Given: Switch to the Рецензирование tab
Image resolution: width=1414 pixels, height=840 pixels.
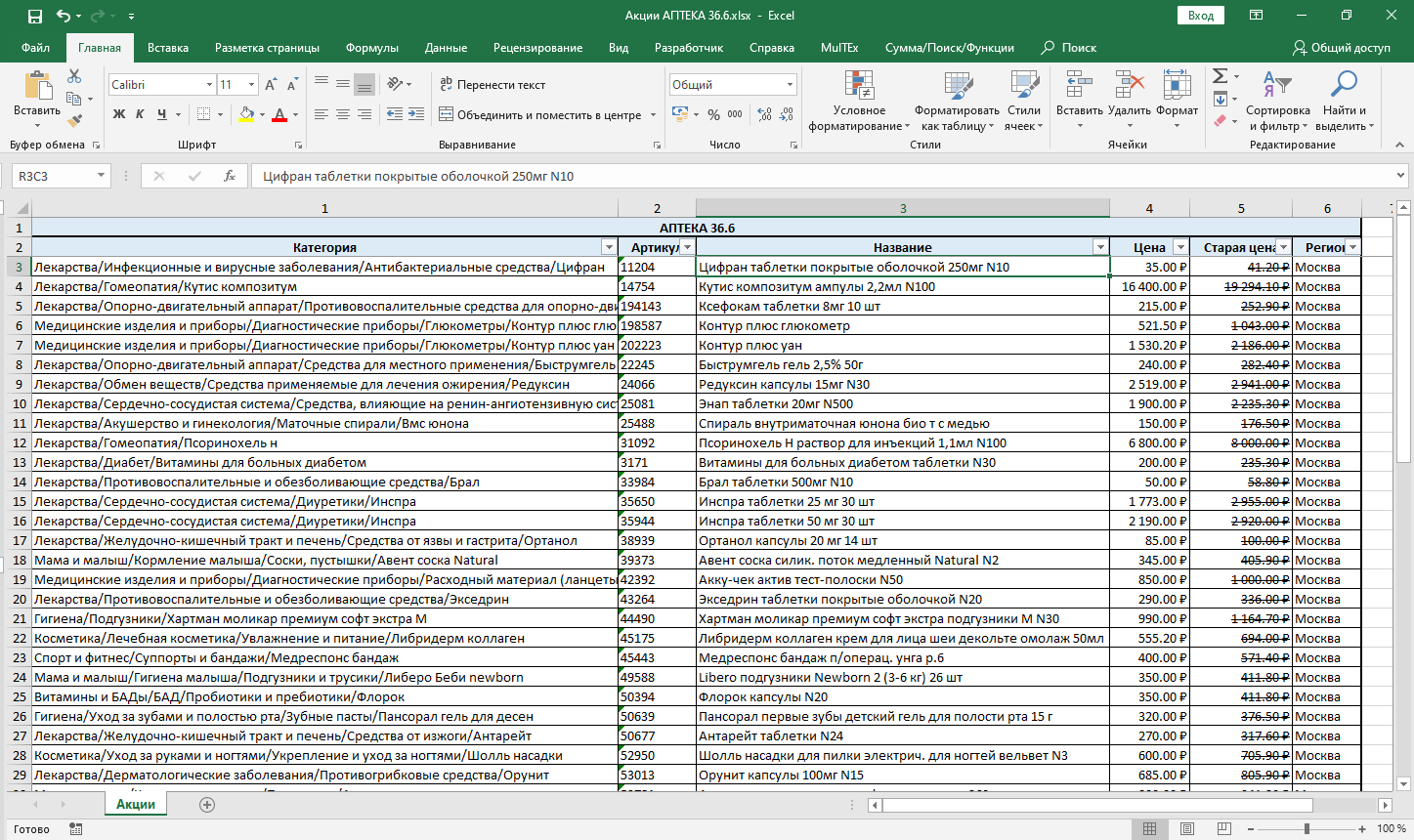Looking at the screenshot, I should tap(537, 48).
